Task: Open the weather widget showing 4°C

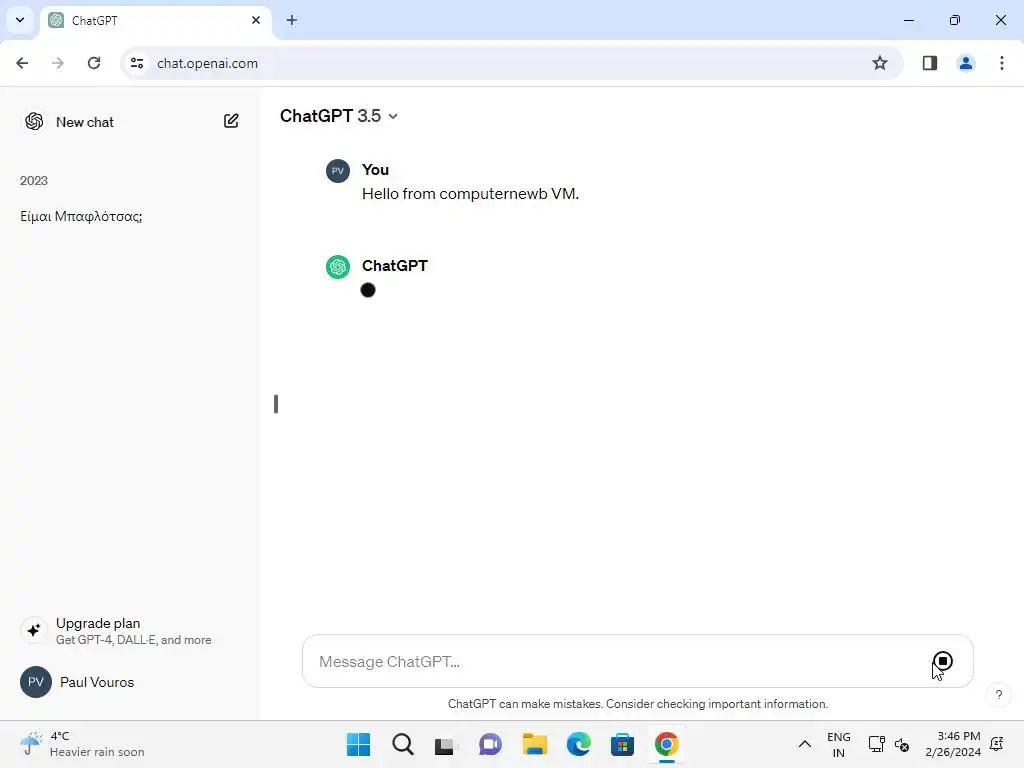Action: click(x=82, y=744)
